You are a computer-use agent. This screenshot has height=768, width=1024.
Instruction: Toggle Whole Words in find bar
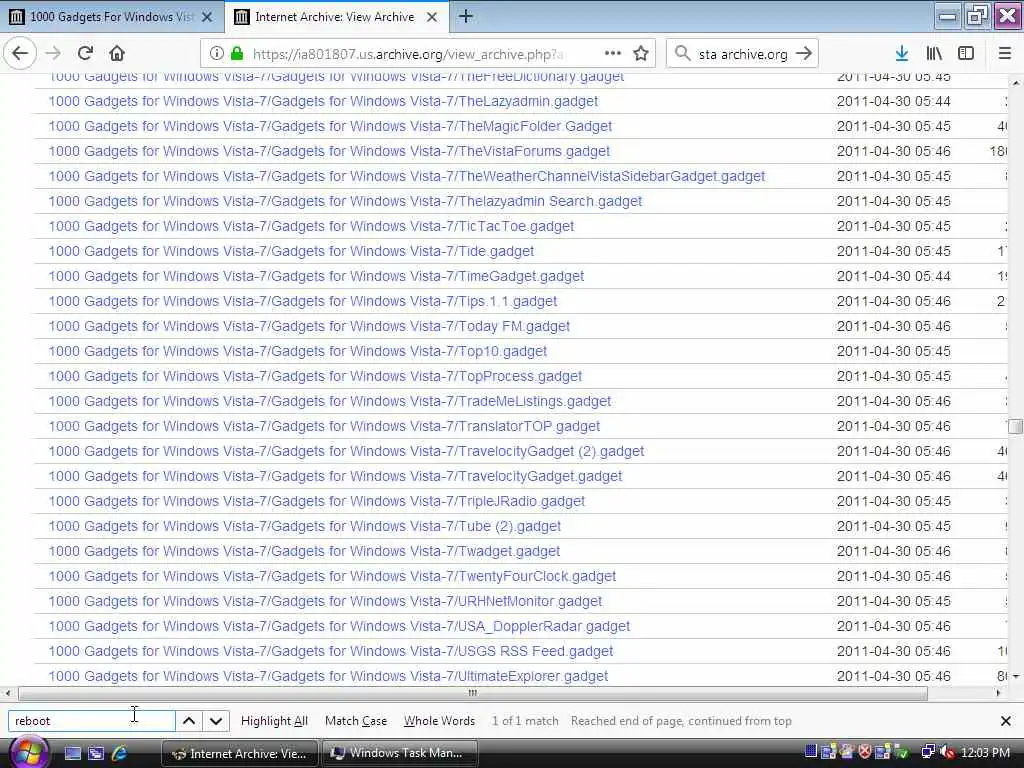[439, 721]
